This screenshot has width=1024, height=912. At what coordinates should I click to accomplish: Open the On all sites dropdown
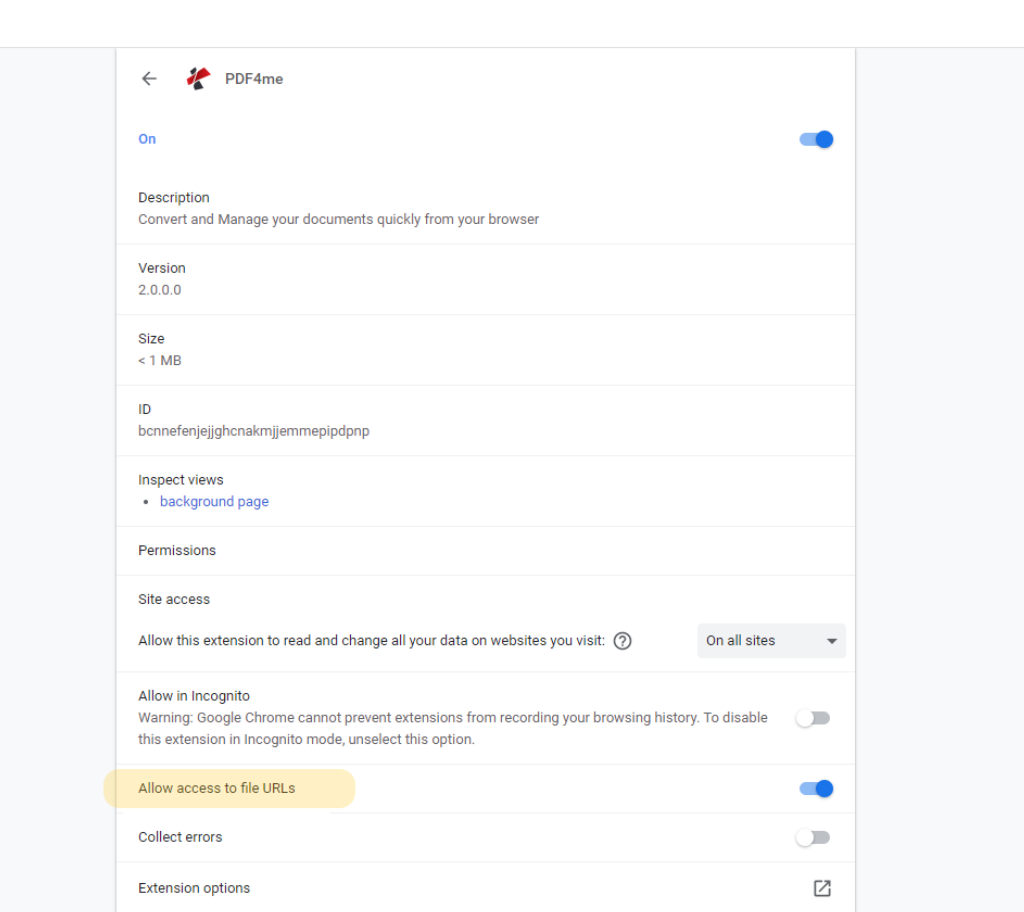tap(771, 641)
